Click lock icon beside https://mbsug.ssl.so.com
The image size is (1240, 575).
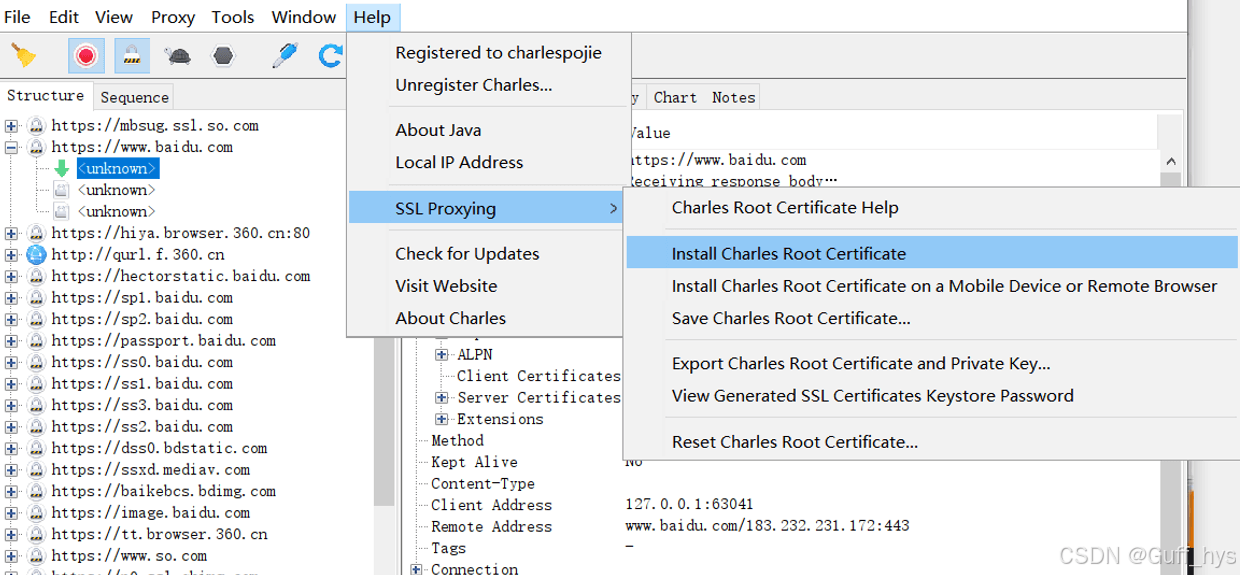pos(37,126)
